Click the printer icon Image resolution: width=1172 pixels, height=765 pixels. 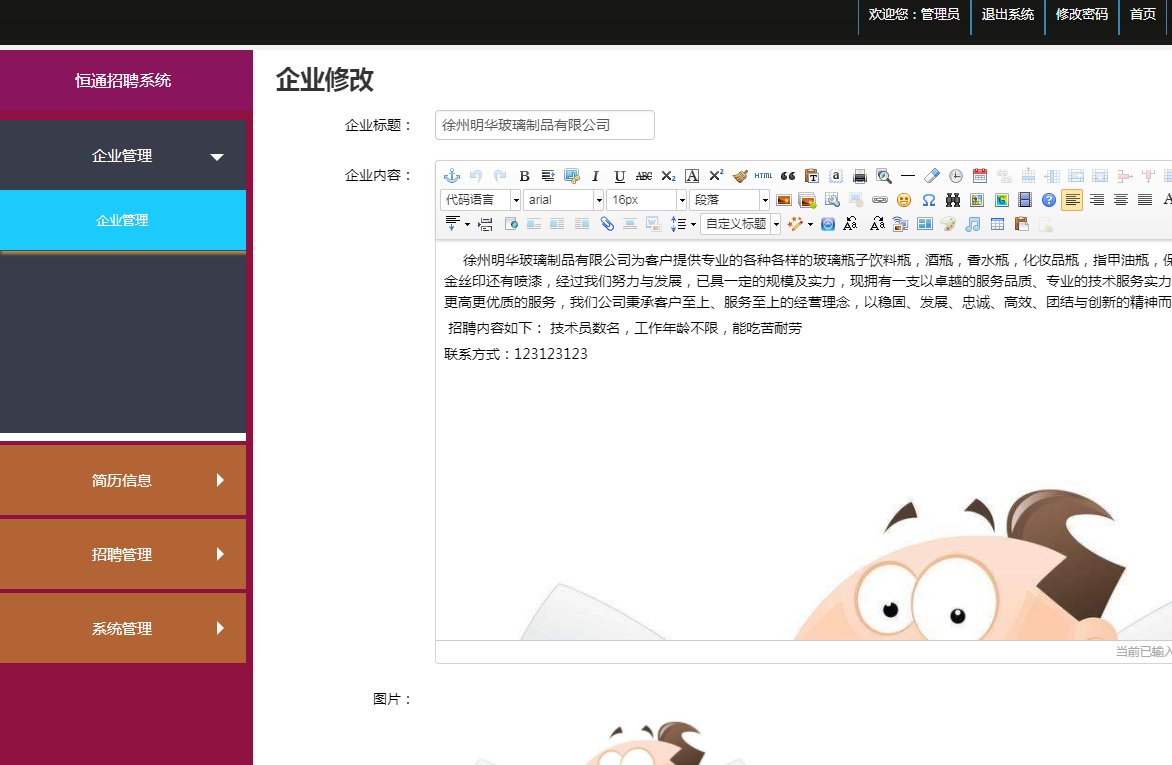tap(860, 176)
